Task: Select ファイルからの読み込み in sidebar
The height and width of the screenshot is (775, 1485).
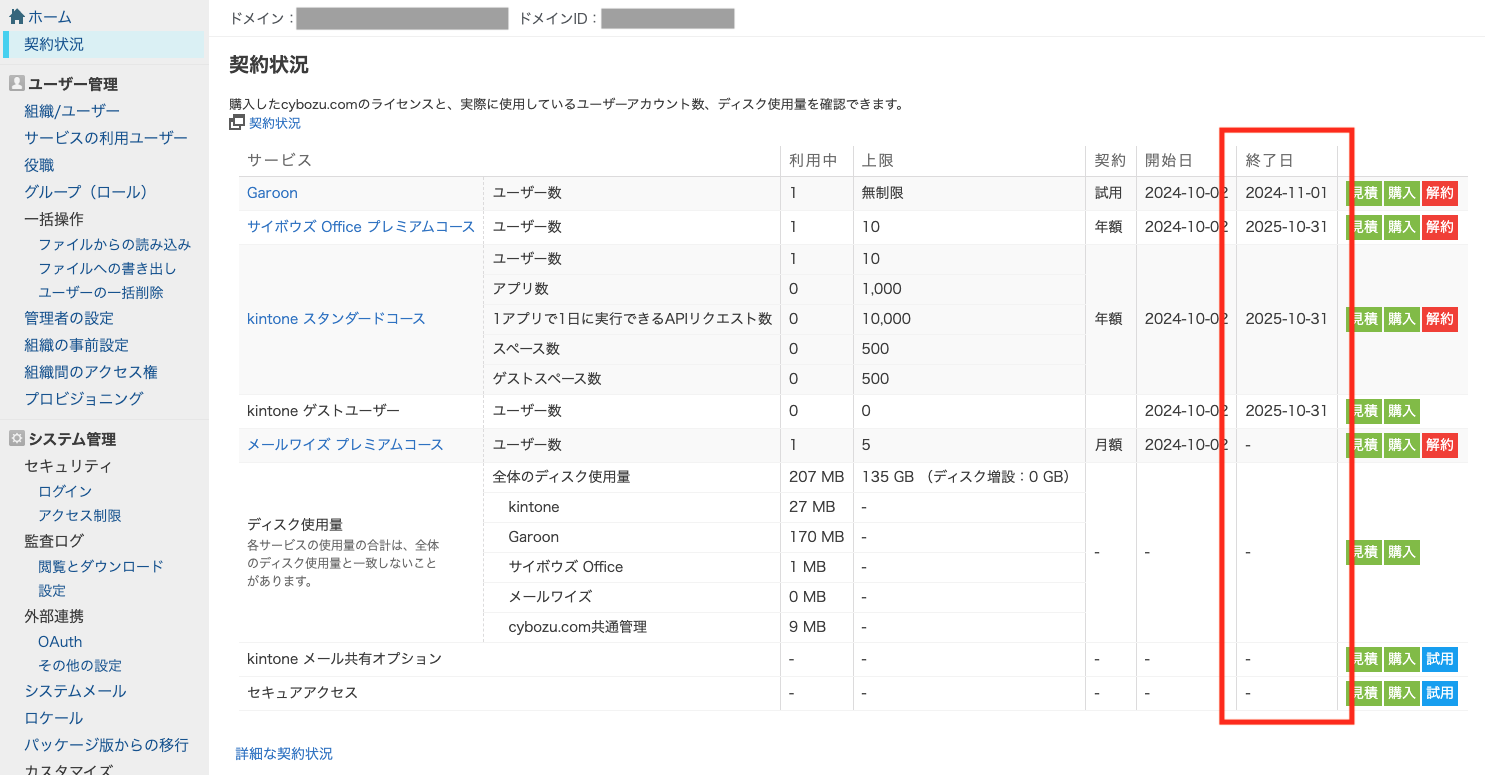Action: (114, 244)
